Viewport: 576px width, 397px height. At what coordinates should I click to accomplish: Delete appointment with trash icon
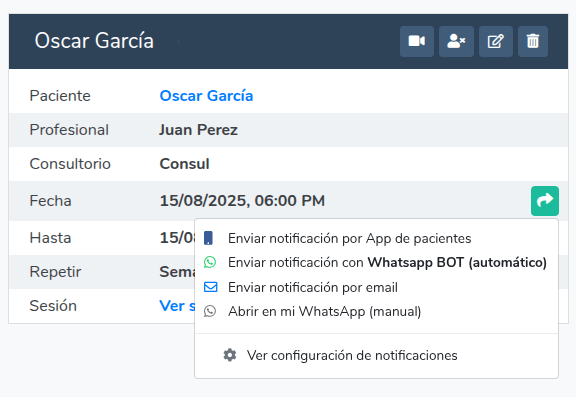pyautogui.click(x=533, y=41)
